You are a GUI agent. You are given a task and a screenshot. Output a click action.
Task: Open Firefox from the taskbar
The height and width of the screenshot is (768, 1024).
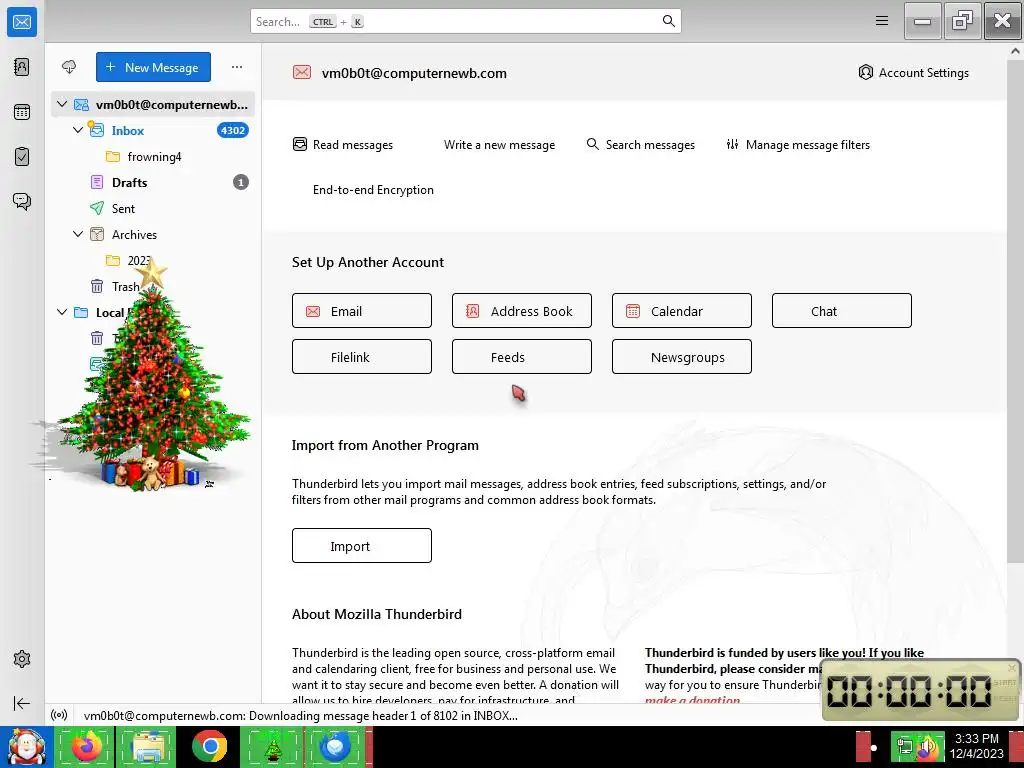pyautogui.click(x=87, y=746)
